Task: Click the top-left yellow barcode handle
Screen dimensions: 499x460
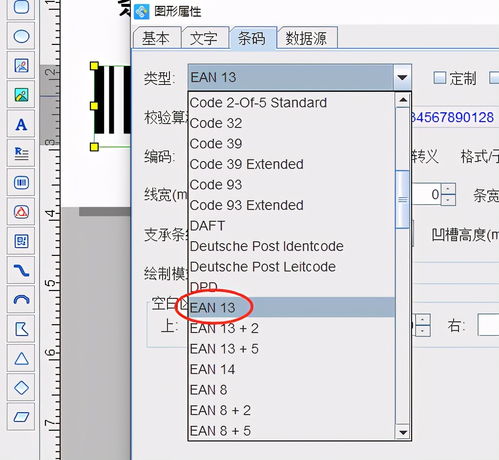Action: 94,66
